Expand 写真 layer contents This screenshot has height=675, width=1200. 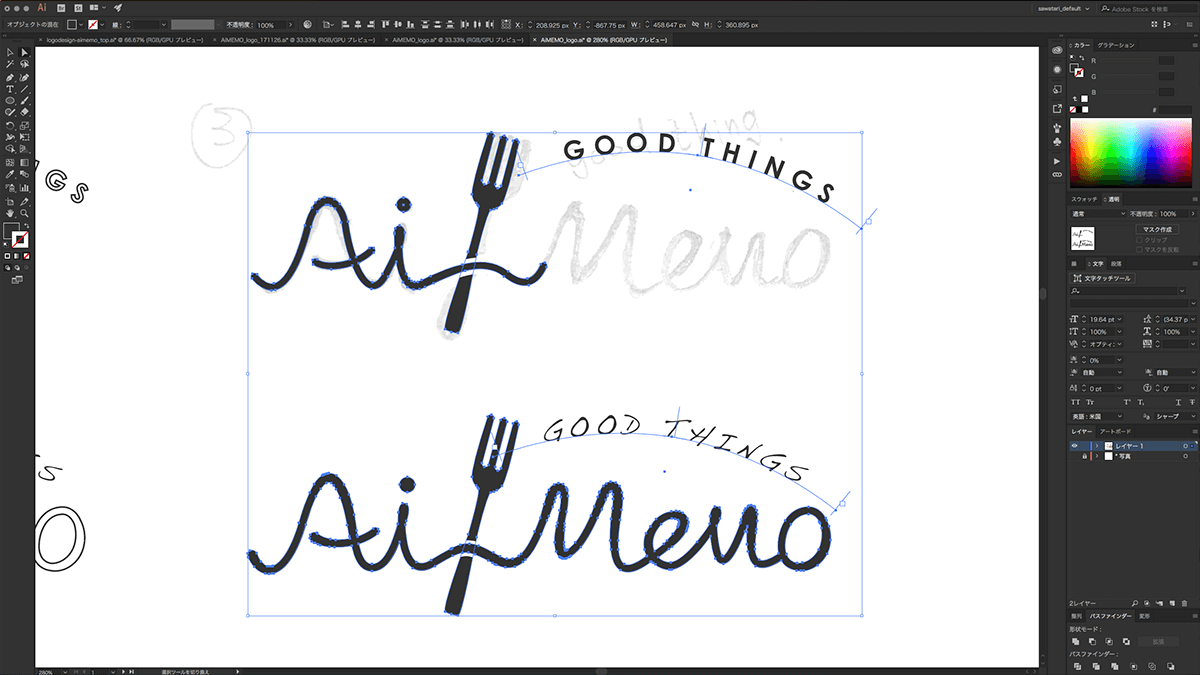tap(1097, 456)
